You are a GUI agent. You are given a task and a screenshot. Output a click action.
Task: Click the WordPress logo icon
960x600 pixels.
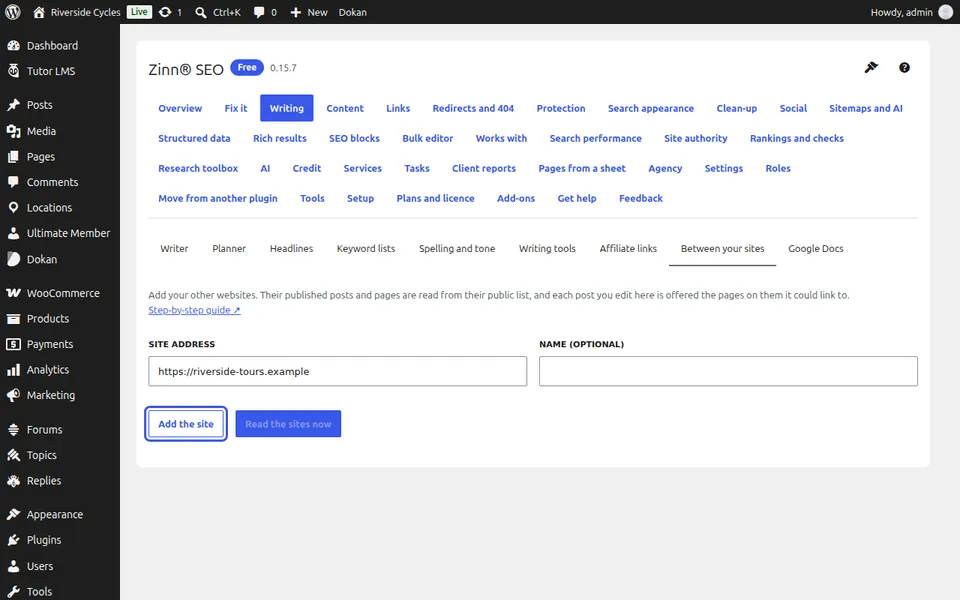point(12,12)
